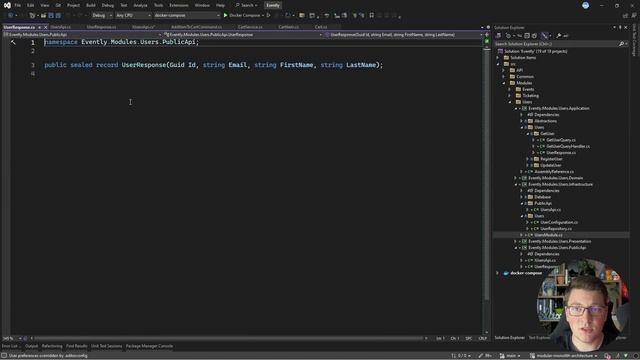This screenshot has height=360, width=640.
Task: Expand the UpdateUser folder
Action: click(x=528, y=165)
